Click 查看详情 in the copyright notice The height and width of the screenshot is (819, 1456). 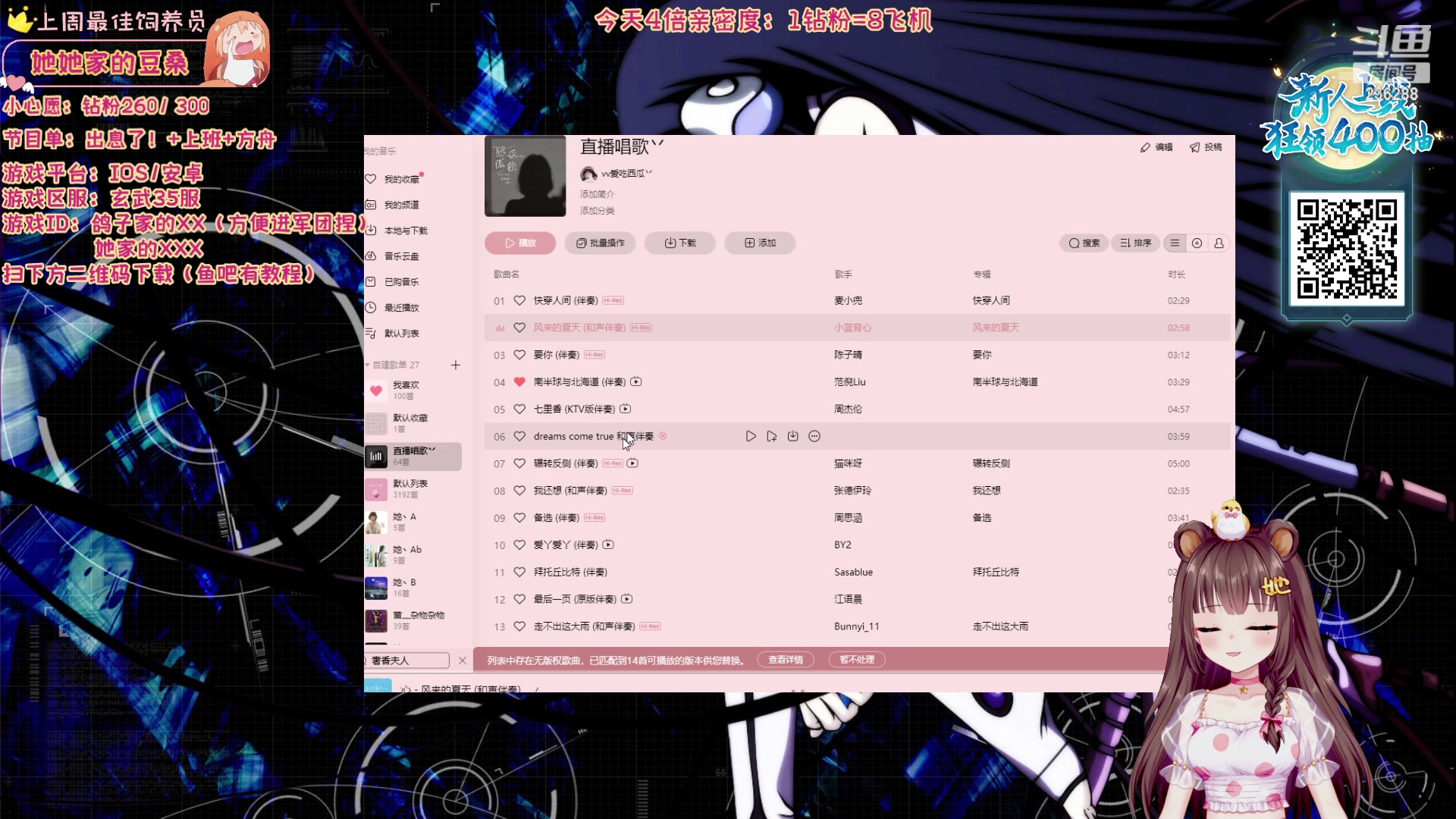point(786,660)
